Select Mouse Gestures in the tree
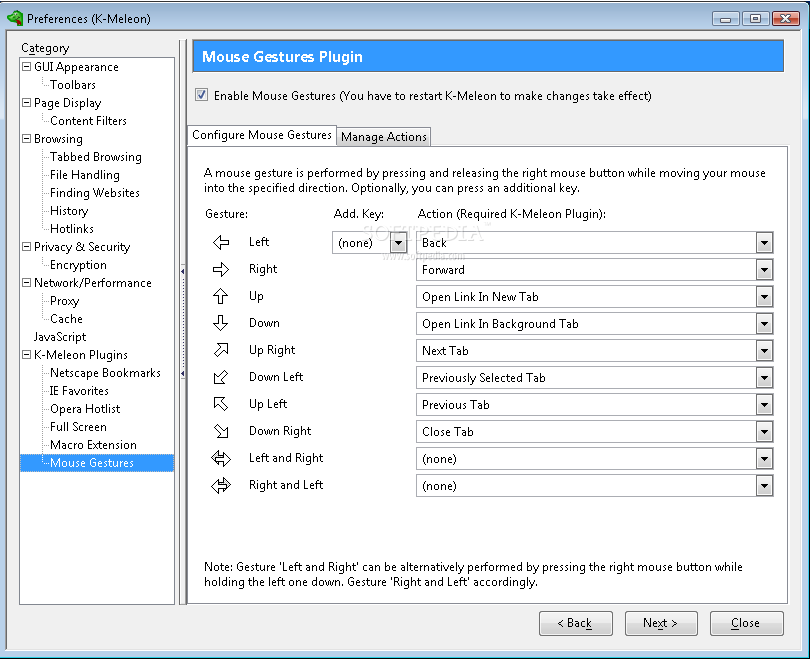 tap(92, 463)
